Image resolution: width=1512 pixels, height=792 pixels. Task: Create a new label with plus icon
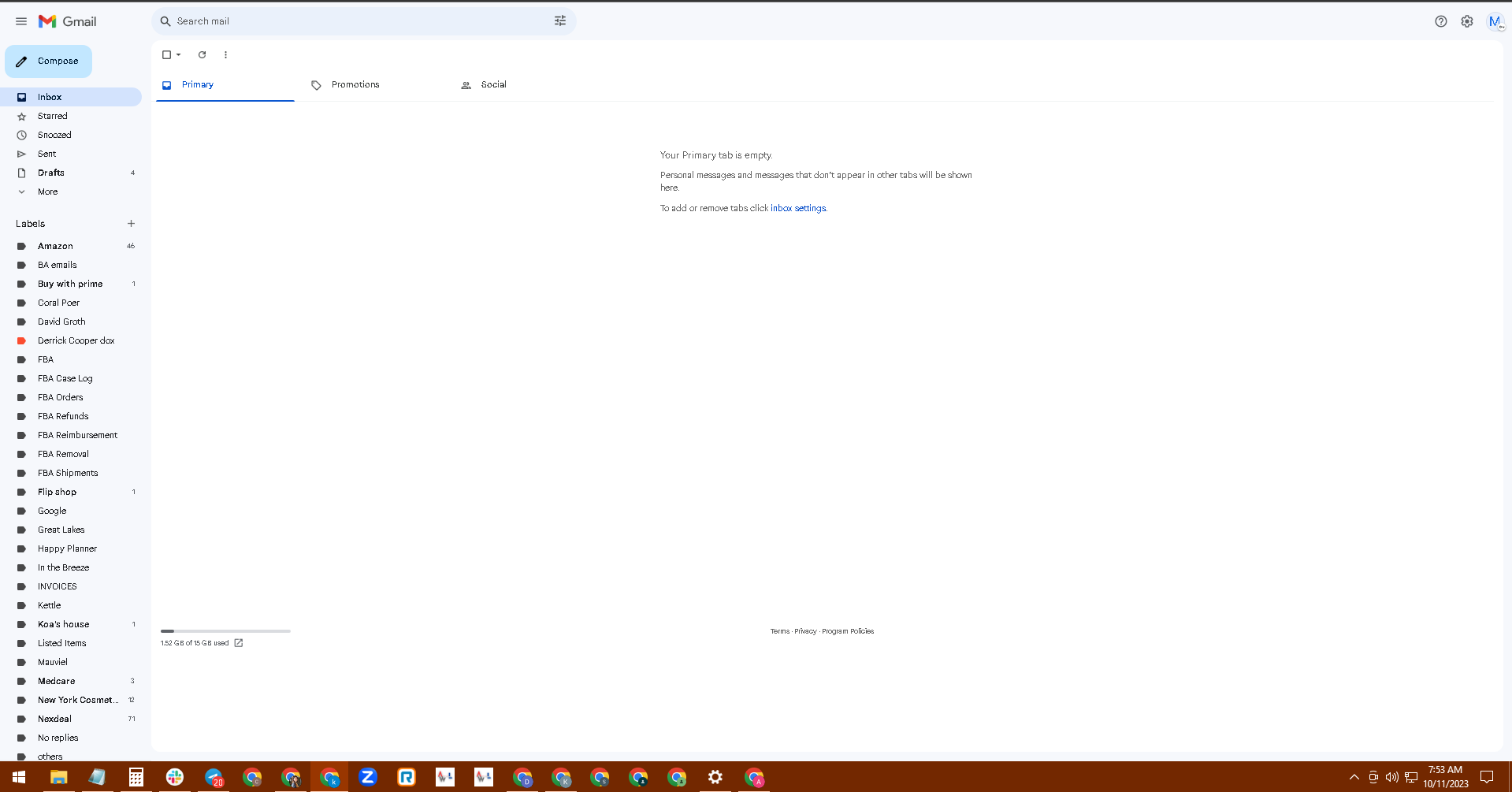(x=131, y=224)
